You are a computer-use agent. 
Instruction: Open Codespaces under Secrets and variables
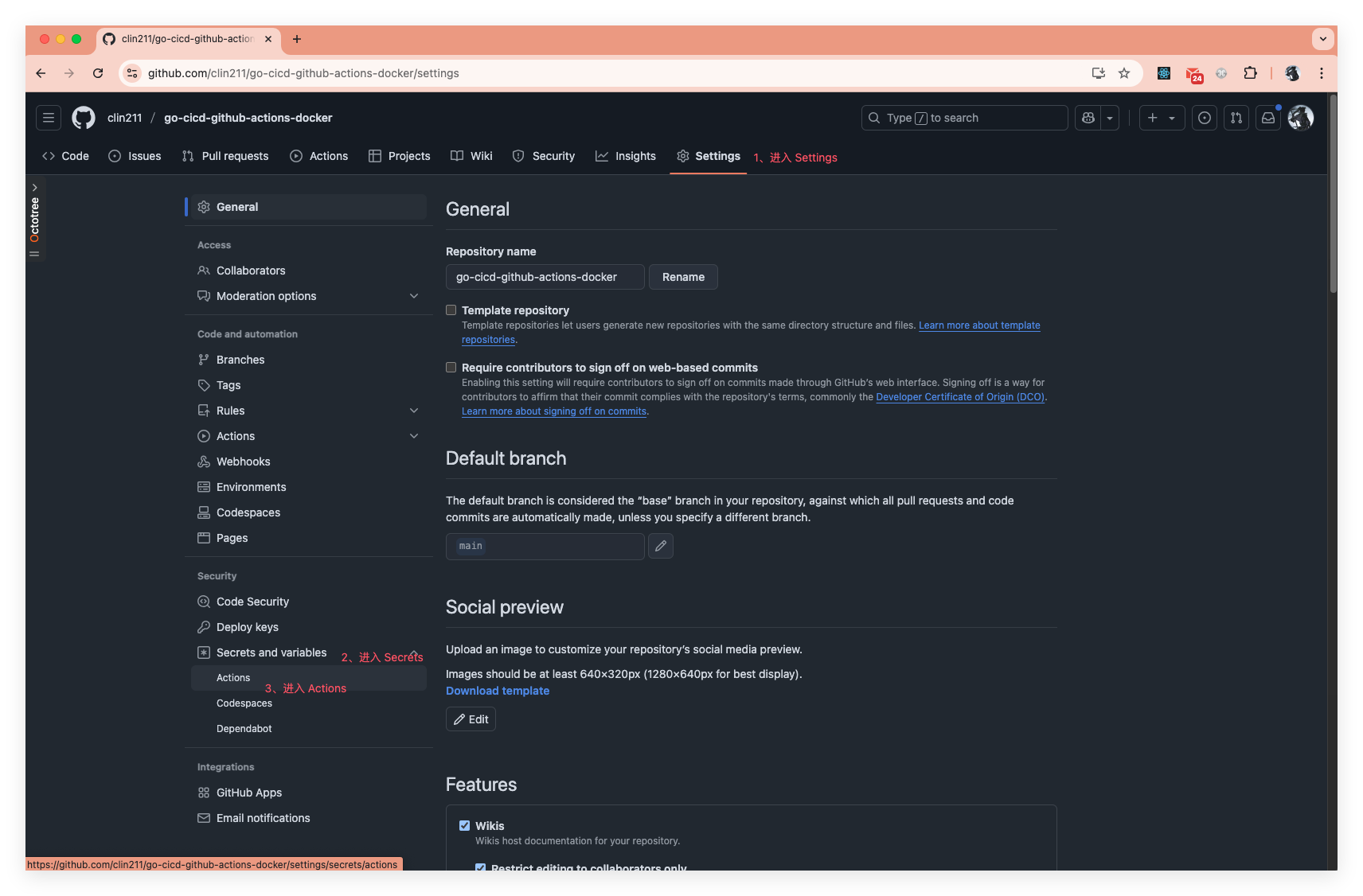pos(309,703)
